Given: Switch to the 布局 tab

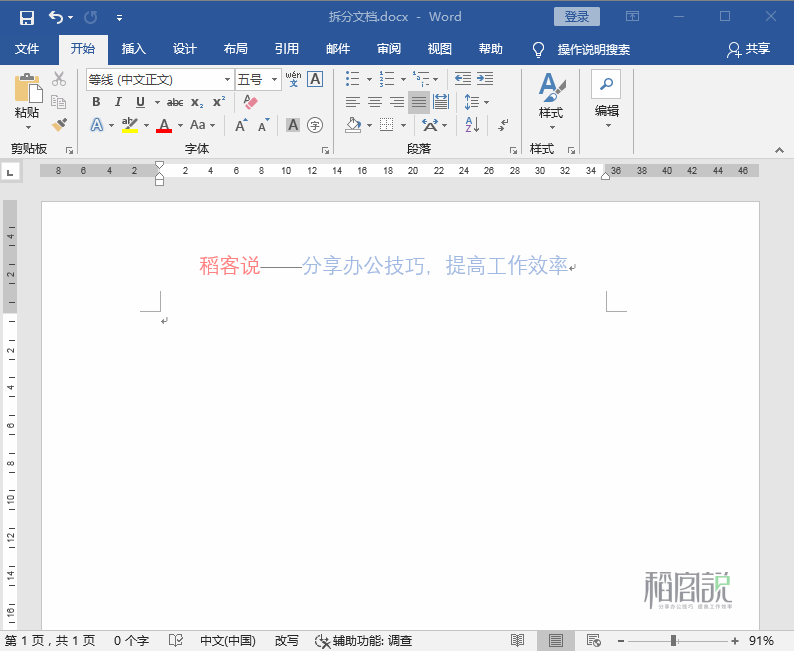Looking at the screenshot, I should pyautogui.click(x=235, y=49).
